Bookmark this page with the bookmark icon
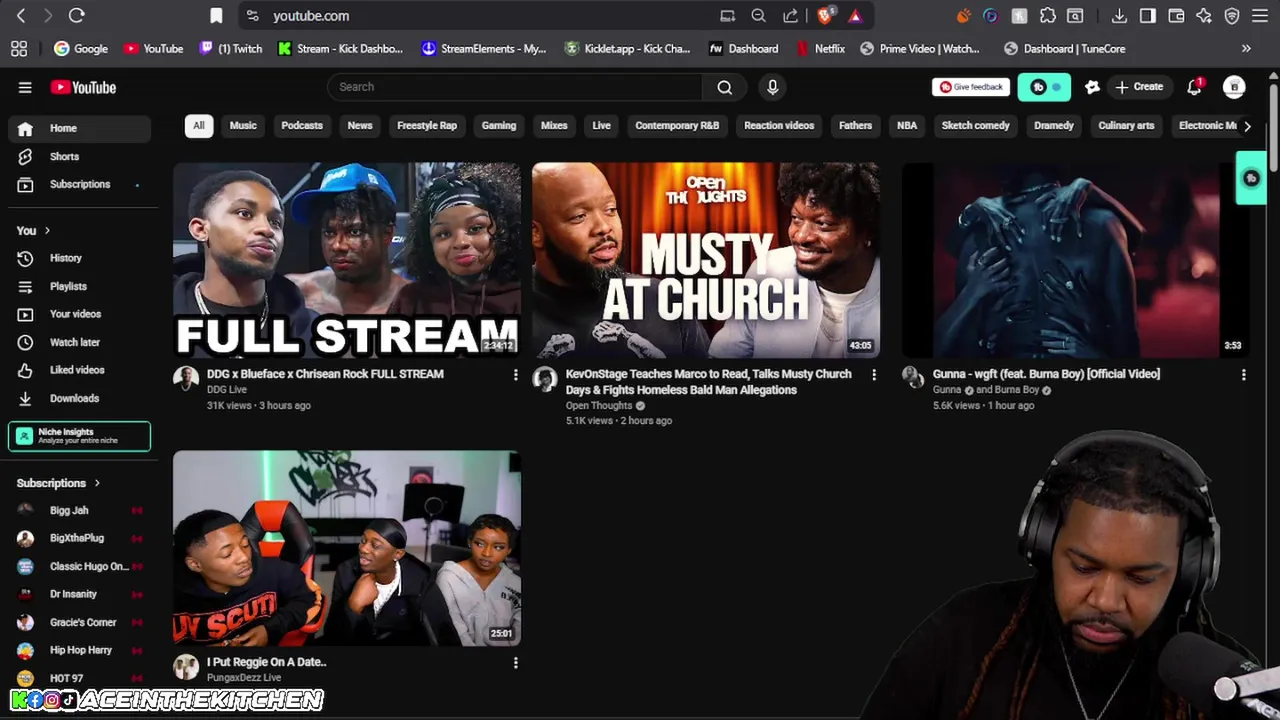Screen dimensions: 1280x720 tap(216, 16)
